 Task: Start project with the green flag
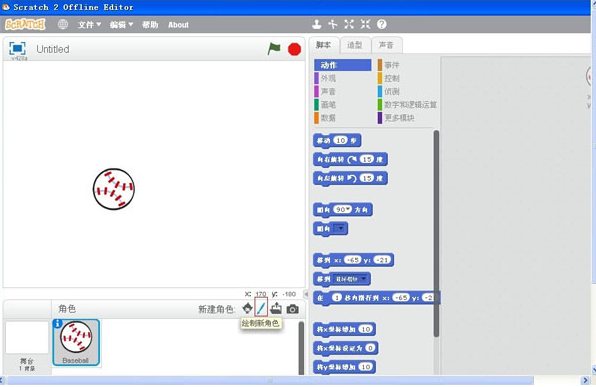(x=274, y=49)
